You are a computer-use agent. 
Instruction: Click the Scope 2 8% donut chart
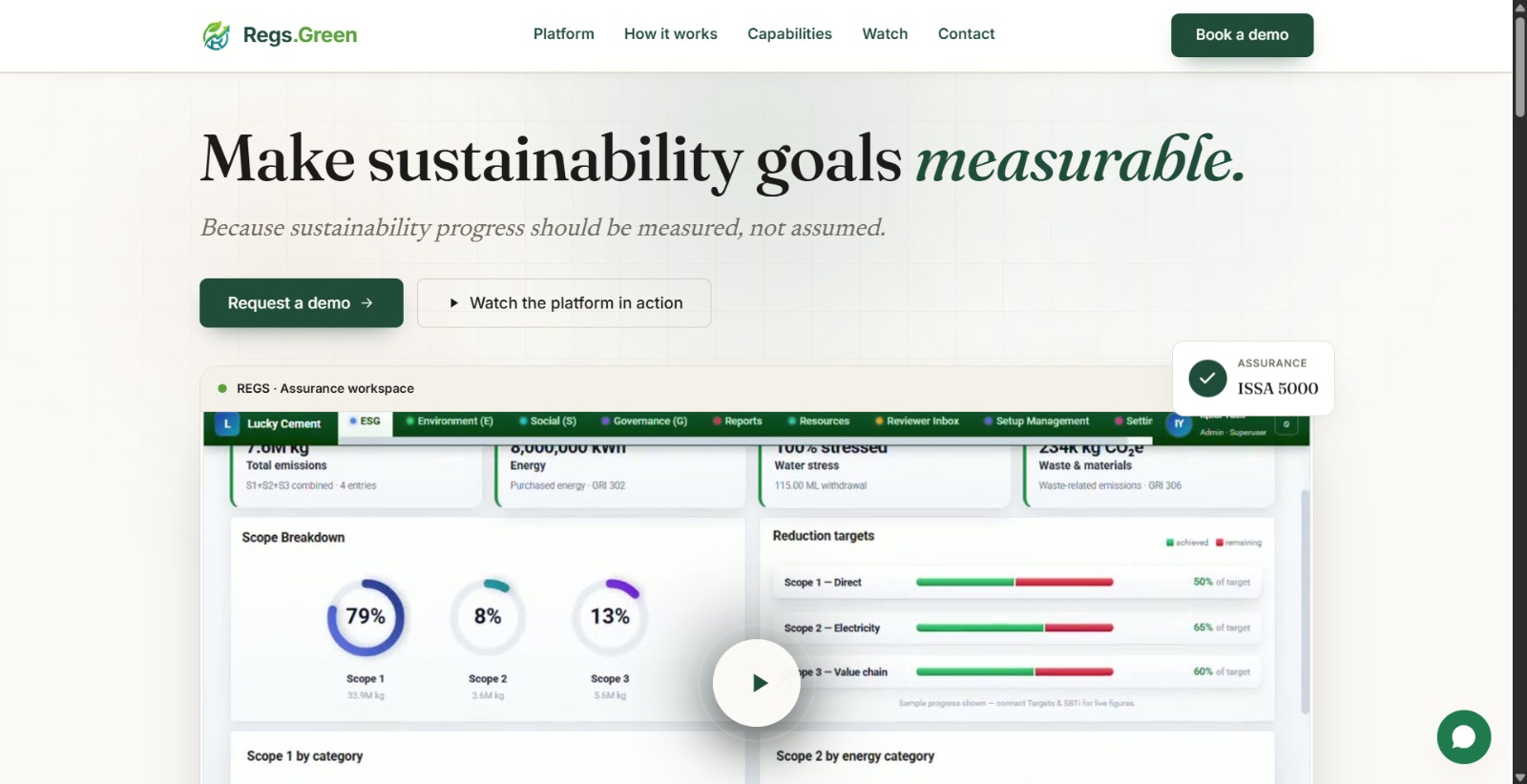488,617
